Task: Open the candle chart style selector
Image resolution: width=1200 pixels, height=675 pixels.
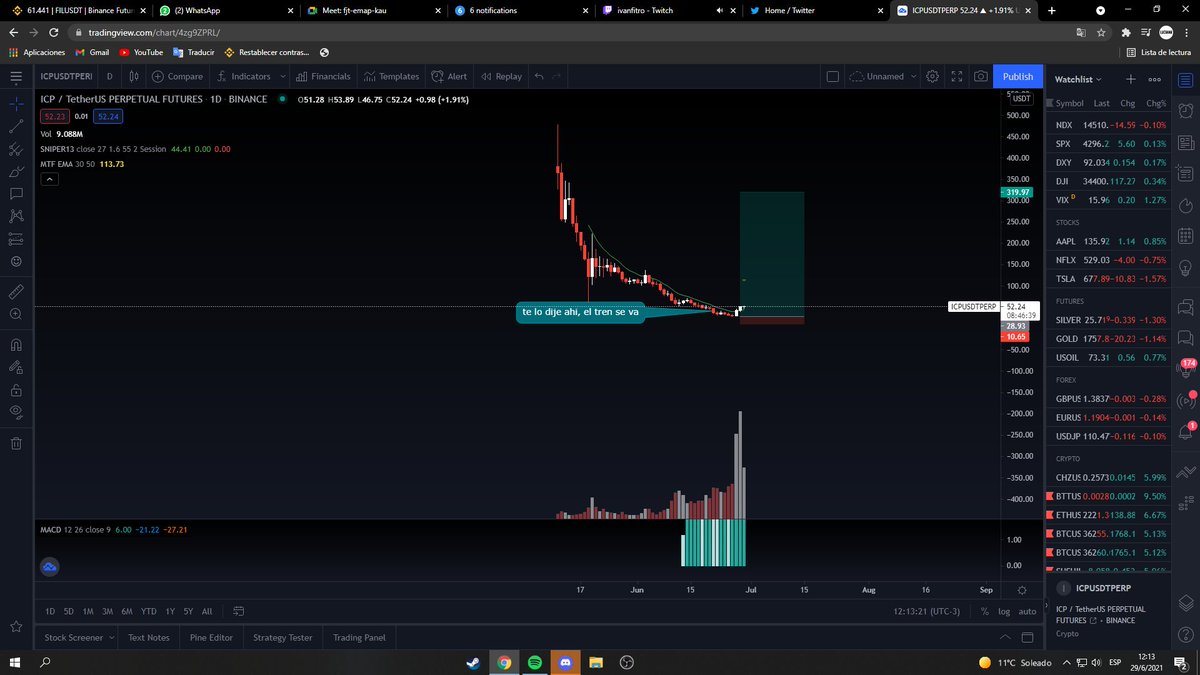Action: coord(133,76)
